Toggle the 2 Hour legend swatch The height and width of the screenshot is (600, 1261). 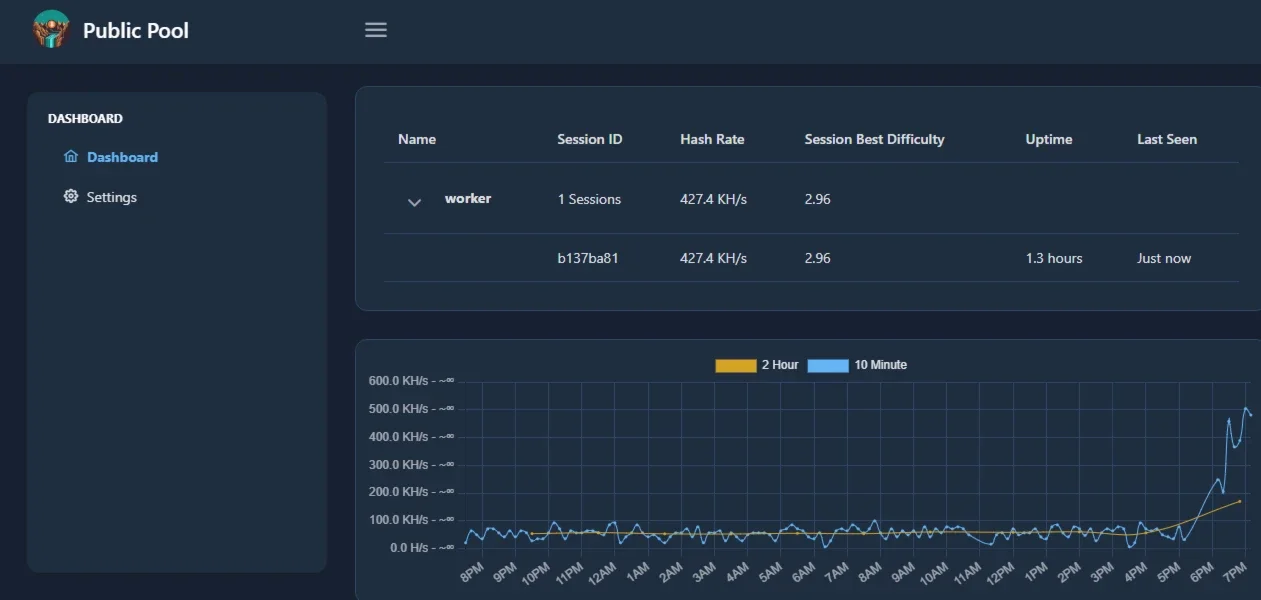coord(736,365)
